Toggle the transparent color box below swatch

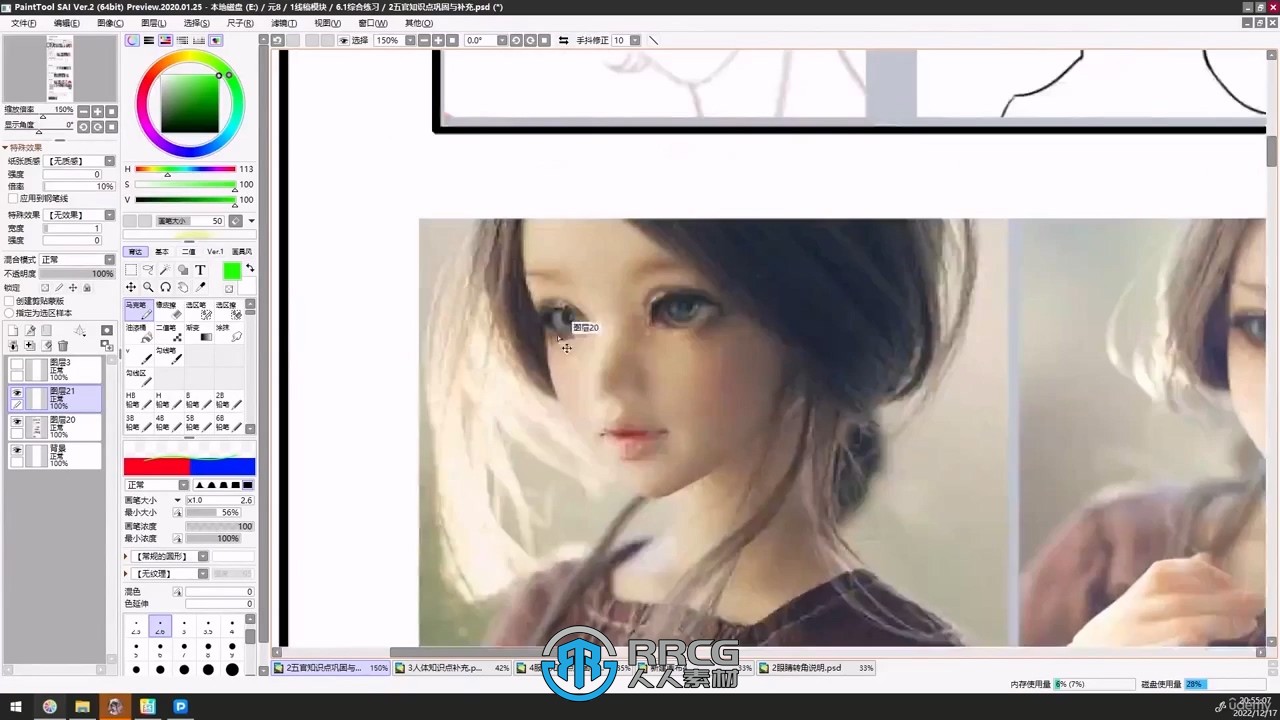coord(229,288)
